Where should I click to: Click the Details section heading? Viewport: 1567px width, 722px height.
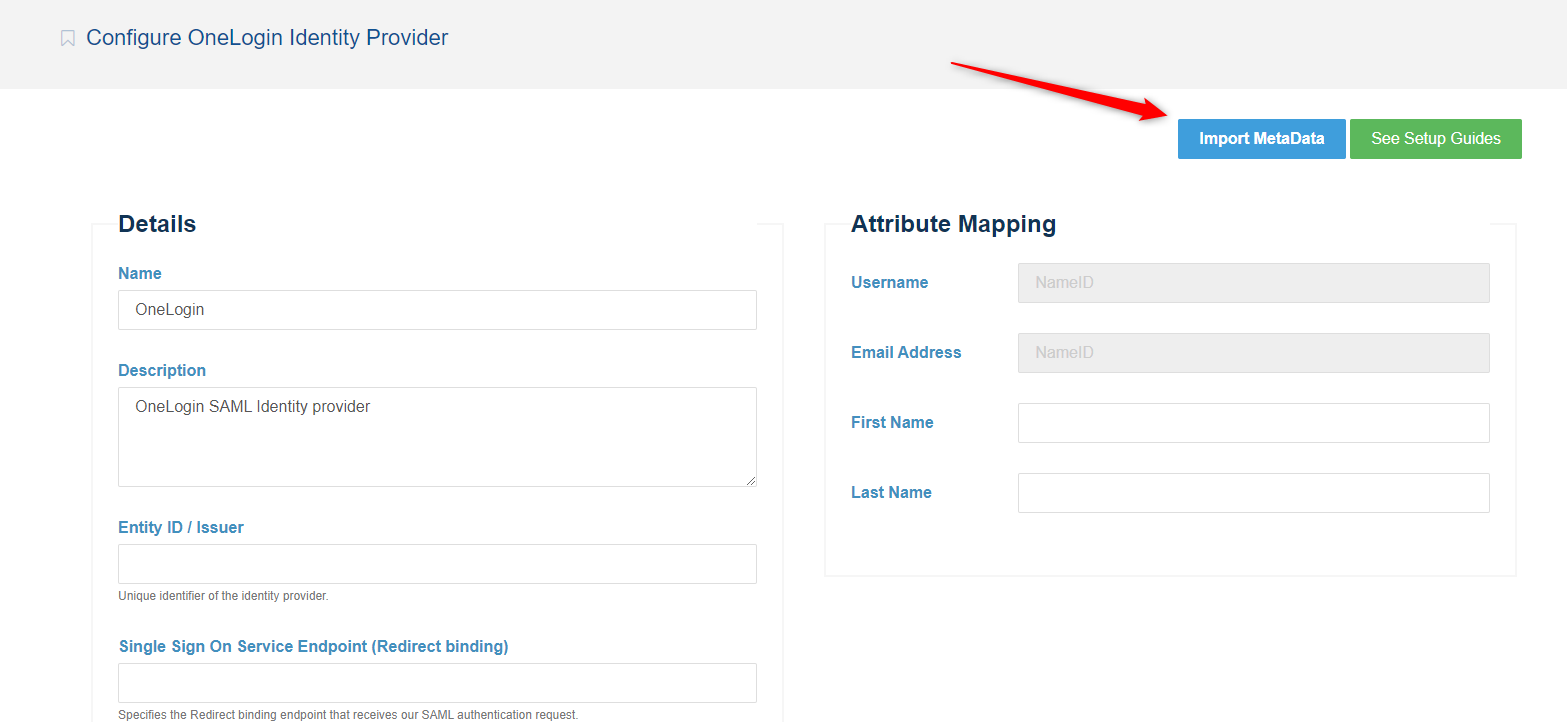[157, 224]
